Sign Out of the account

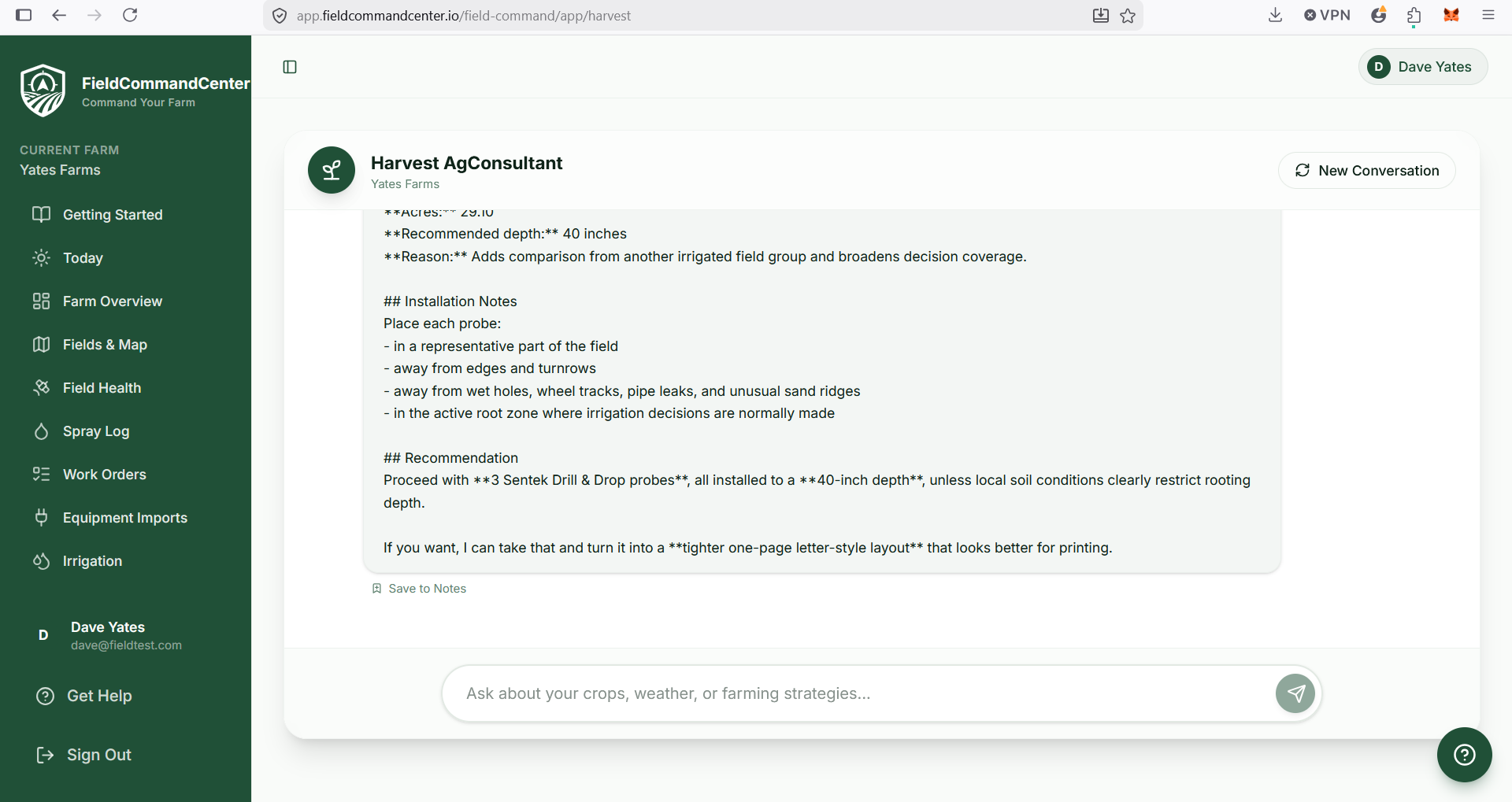(84, 755)
